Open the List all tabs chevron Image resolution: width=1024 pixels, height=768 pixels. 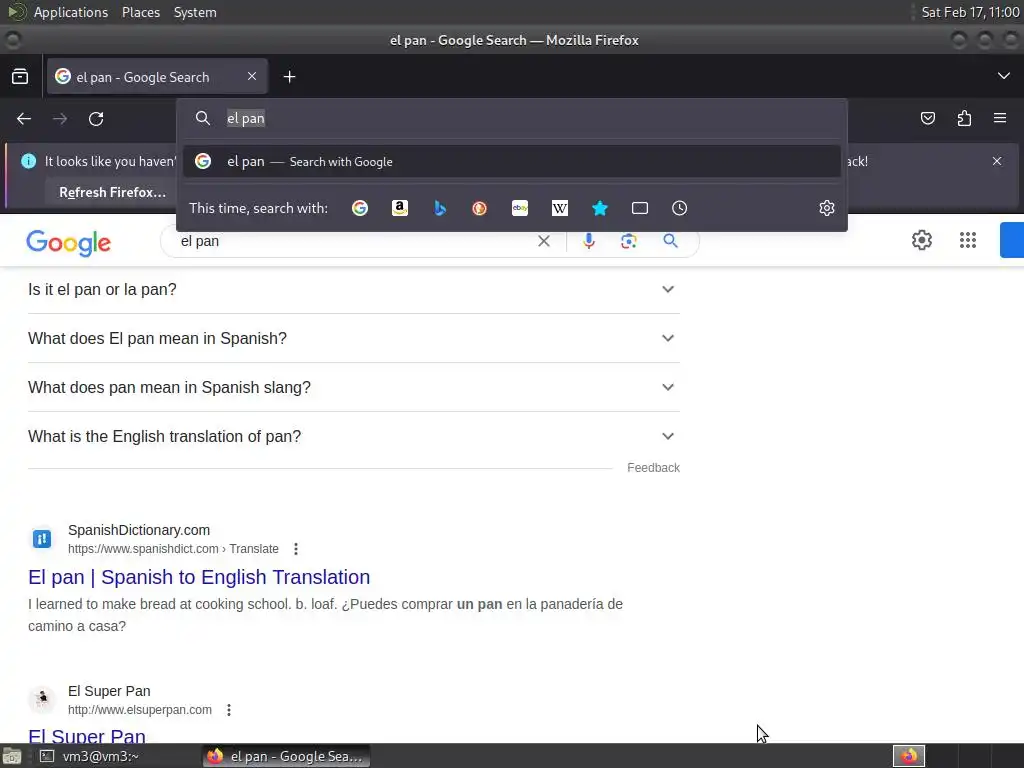click(1004, 76)
